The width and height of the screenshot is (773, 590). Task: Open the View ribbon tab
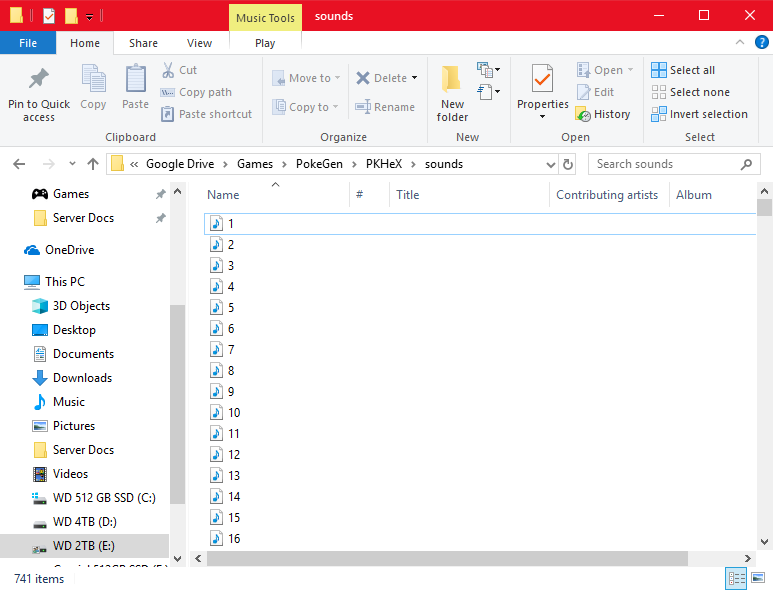(x=200, y=43)
